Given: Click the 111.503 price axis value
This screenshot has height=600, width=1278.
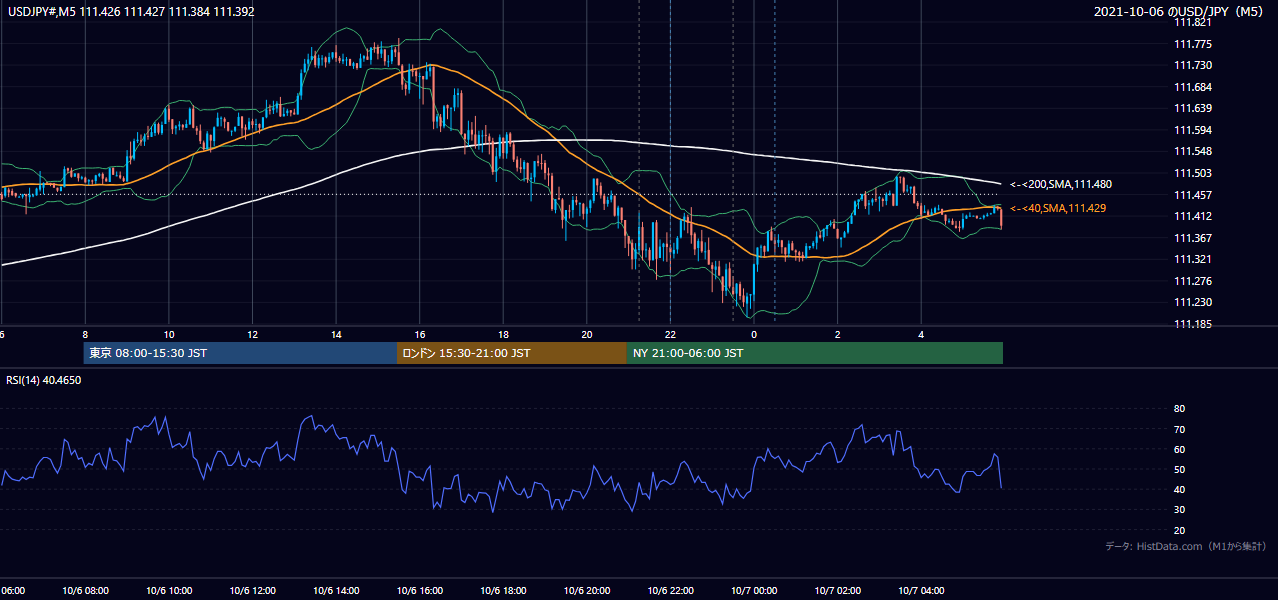Looking at the screenshot, I should coord(1193,174).
